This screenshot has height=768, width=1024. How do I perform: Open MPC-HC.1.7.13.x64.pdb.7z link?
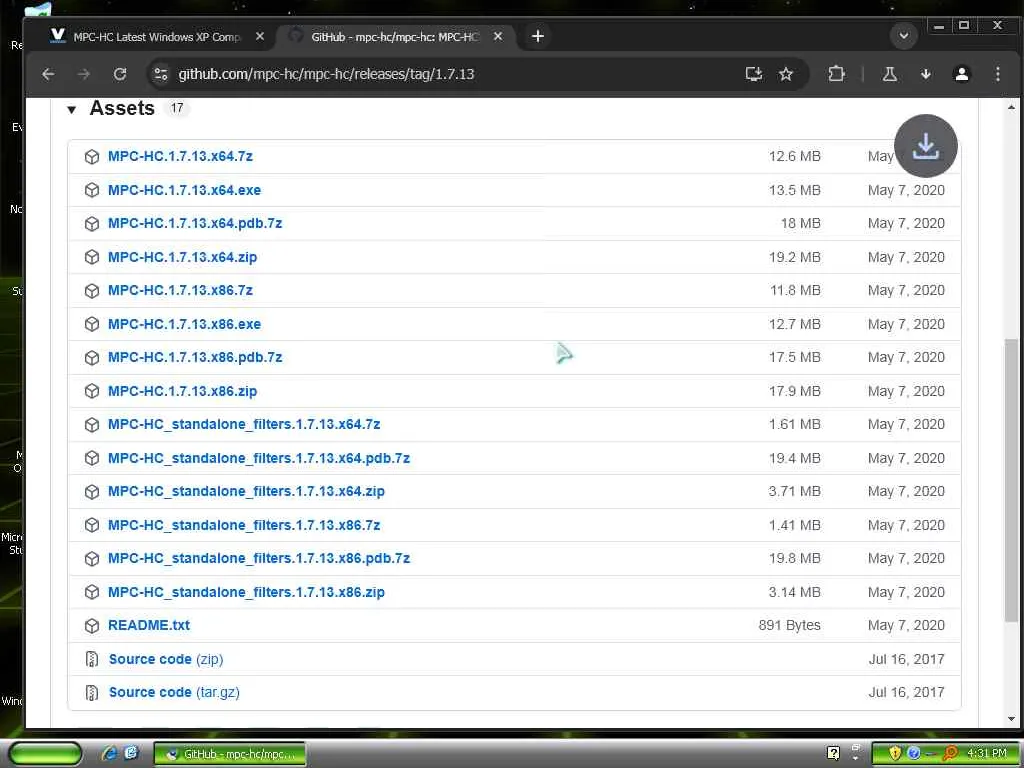point(195,223)
